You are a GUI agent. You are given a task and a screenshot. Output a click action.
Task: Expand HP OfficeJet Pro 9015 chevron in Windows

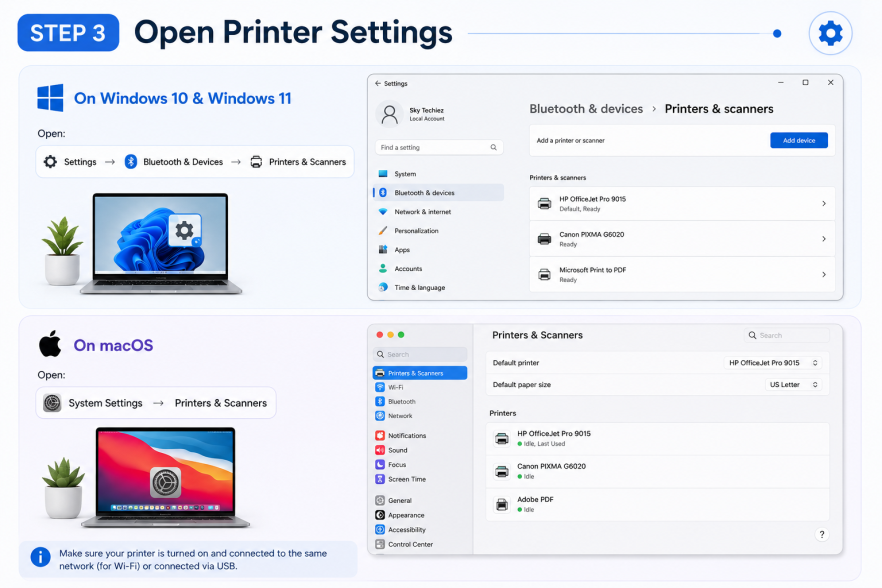click(x=824, y=204)
